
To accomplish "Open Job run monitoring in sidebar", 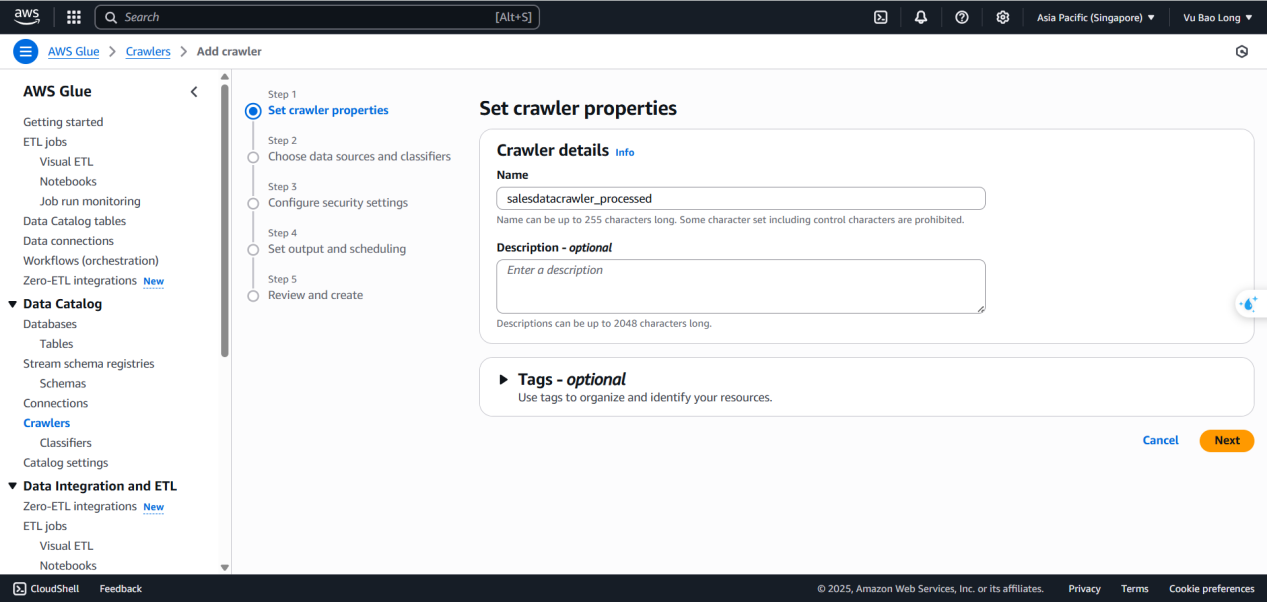I will 90,201.
